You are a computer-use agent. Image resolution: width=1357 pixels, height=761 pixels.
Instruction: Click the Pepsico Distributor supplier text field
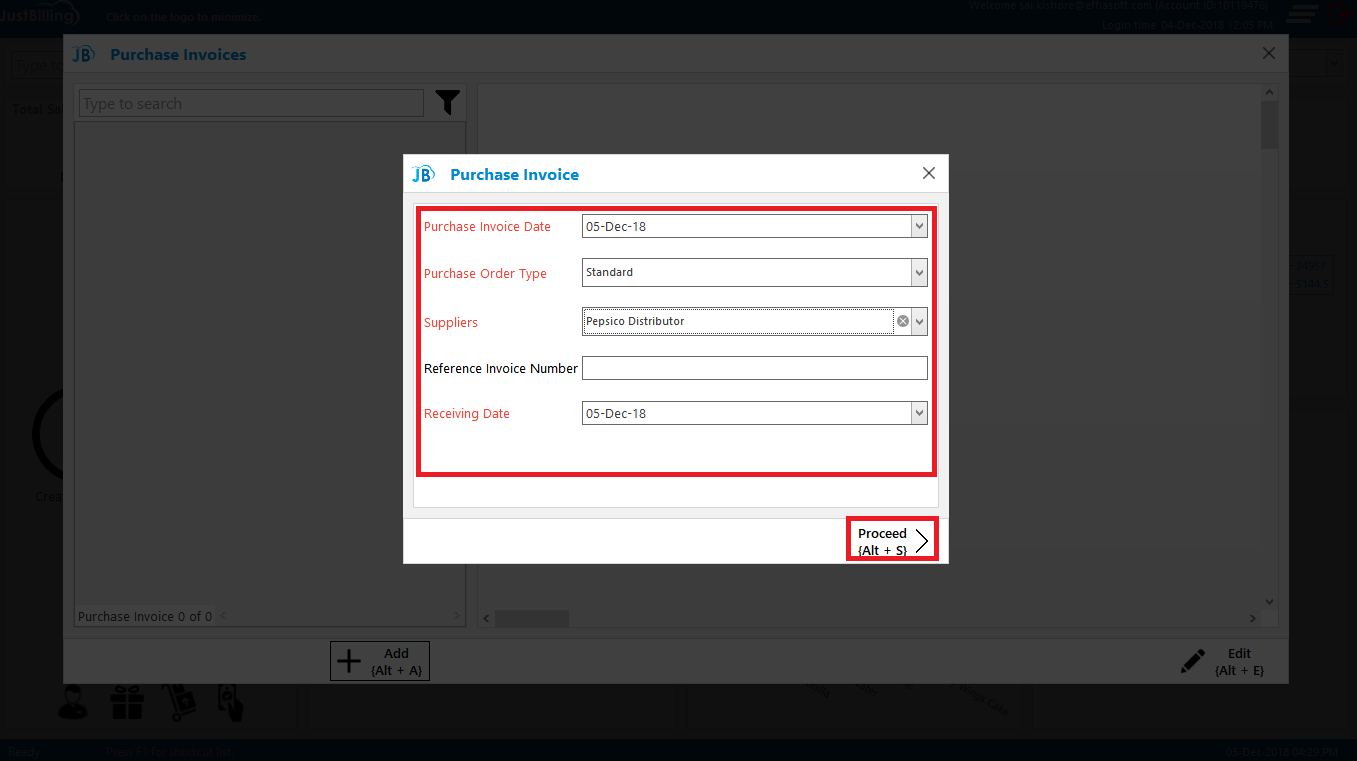pos(738,322)
